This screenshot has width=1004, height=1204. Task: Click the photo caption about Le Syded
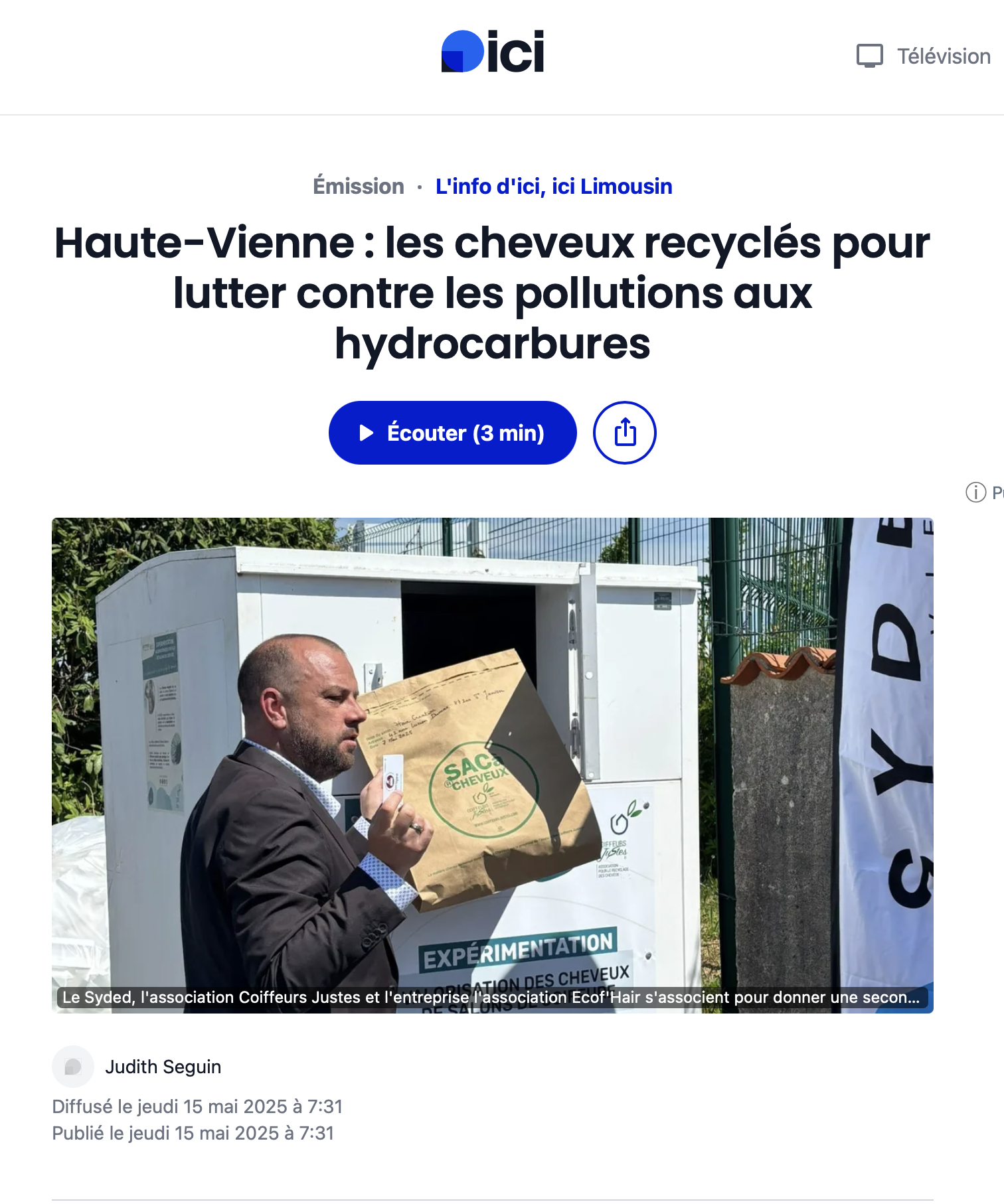tap(491, 997)
